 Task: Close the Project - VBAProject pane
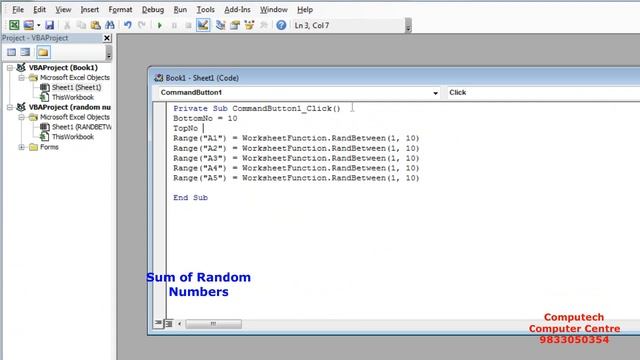[x=107, y=38]
